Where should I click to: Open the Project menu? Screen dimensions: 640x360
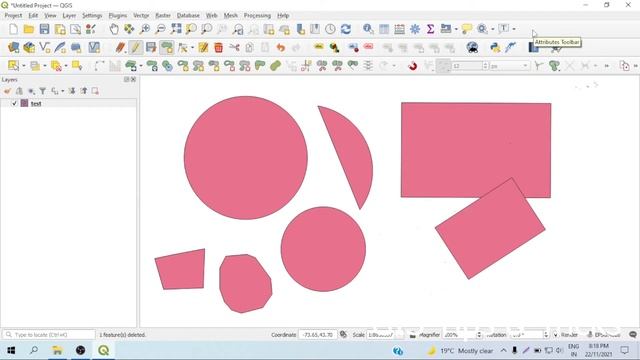(13, 15)
